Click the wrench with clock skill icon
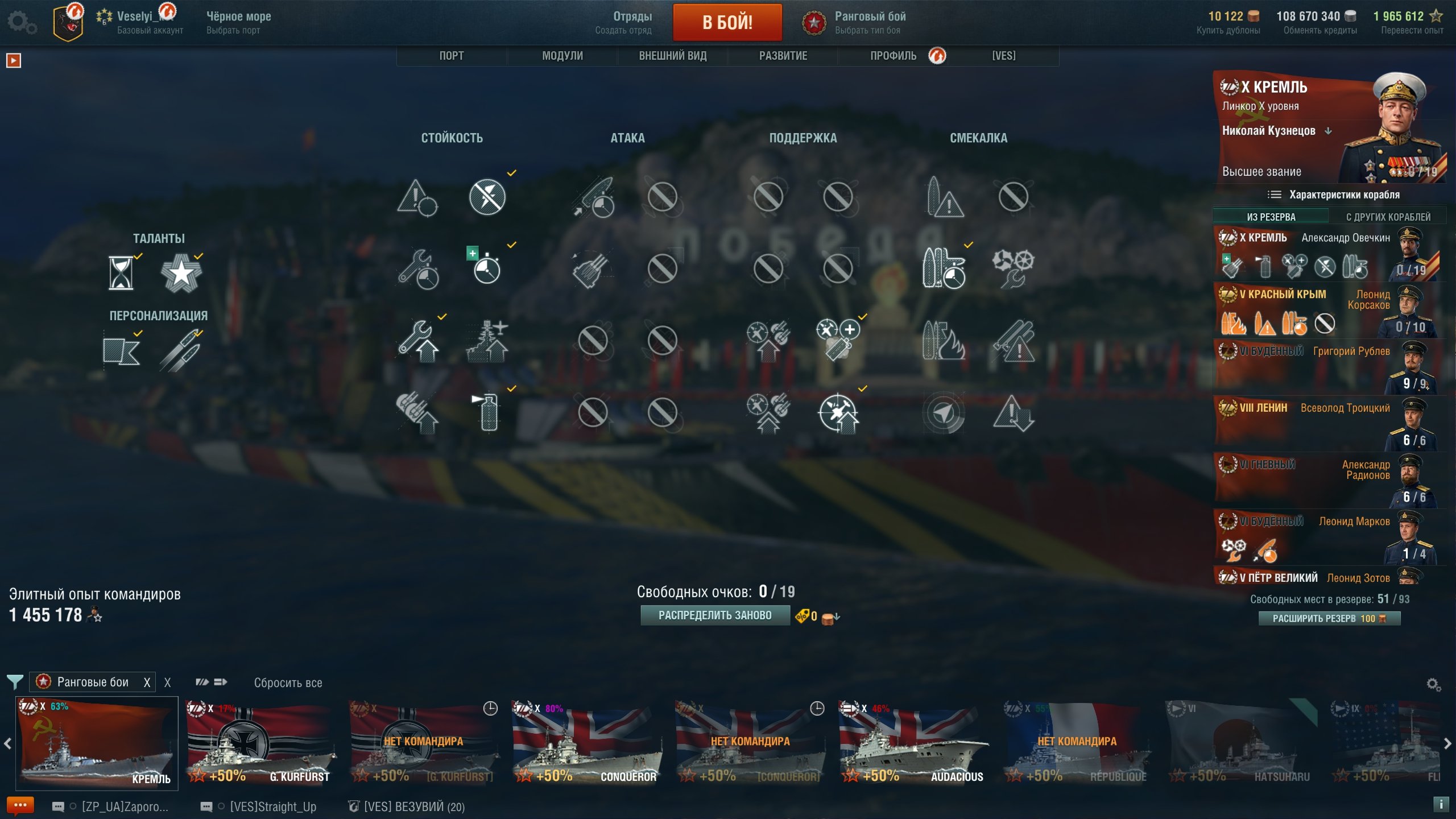Image resolution: width=1456 pixels, height=819 pixels. (418, 268)
